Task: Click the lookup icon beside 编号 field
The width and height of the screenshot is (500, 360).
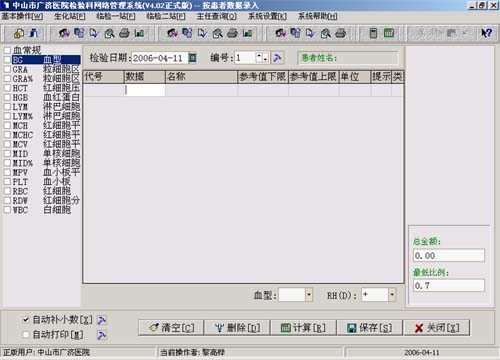Action: tap(277, 58)
